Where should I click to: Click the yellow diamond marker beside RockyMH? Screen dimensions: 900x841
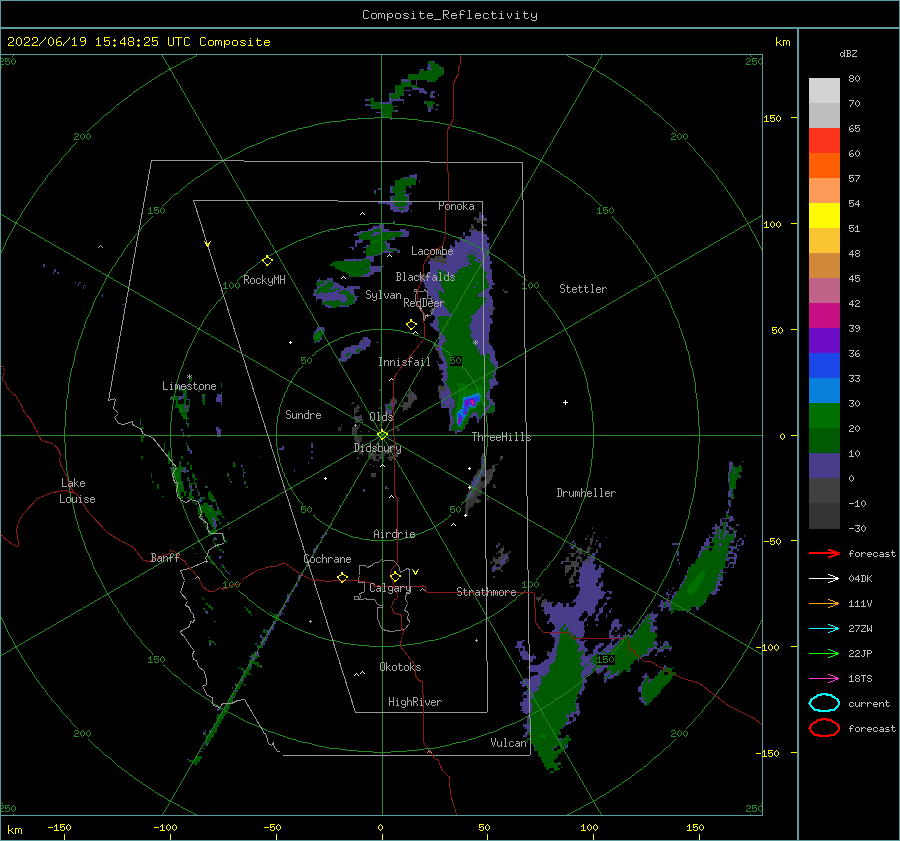tap(267, 261)
